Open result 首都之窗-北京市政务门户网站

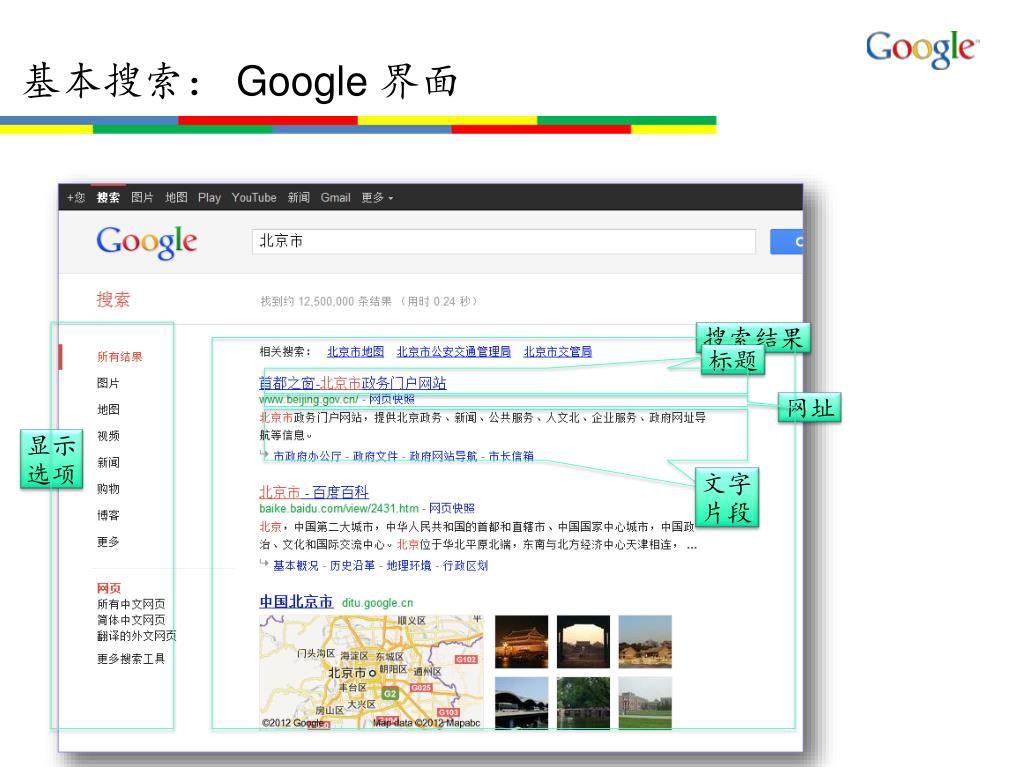(x=353, y=383)
